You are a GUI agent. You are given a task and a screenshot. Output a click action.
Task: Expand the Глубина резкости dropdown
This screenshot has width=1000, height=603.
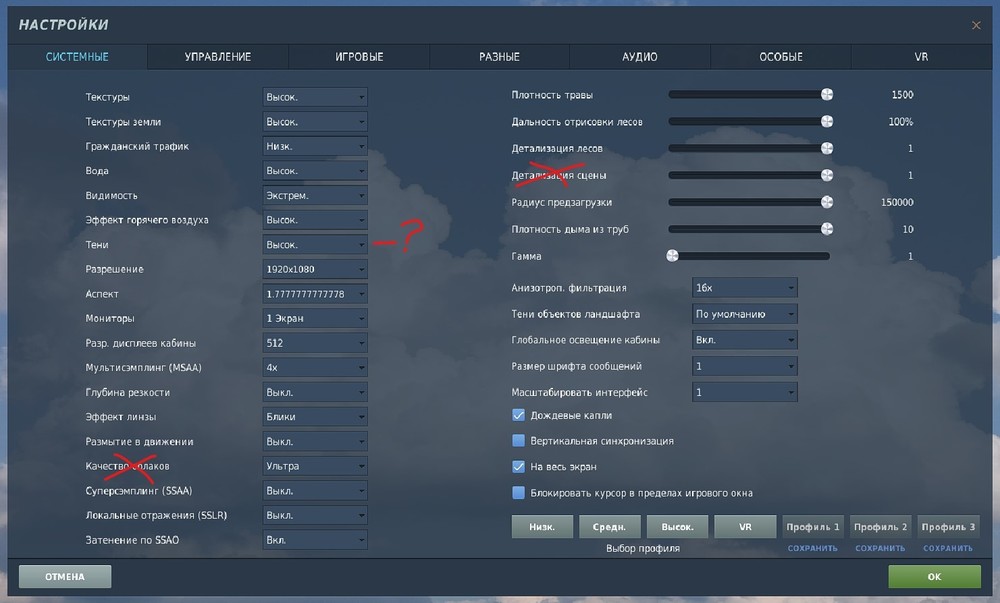314,392
